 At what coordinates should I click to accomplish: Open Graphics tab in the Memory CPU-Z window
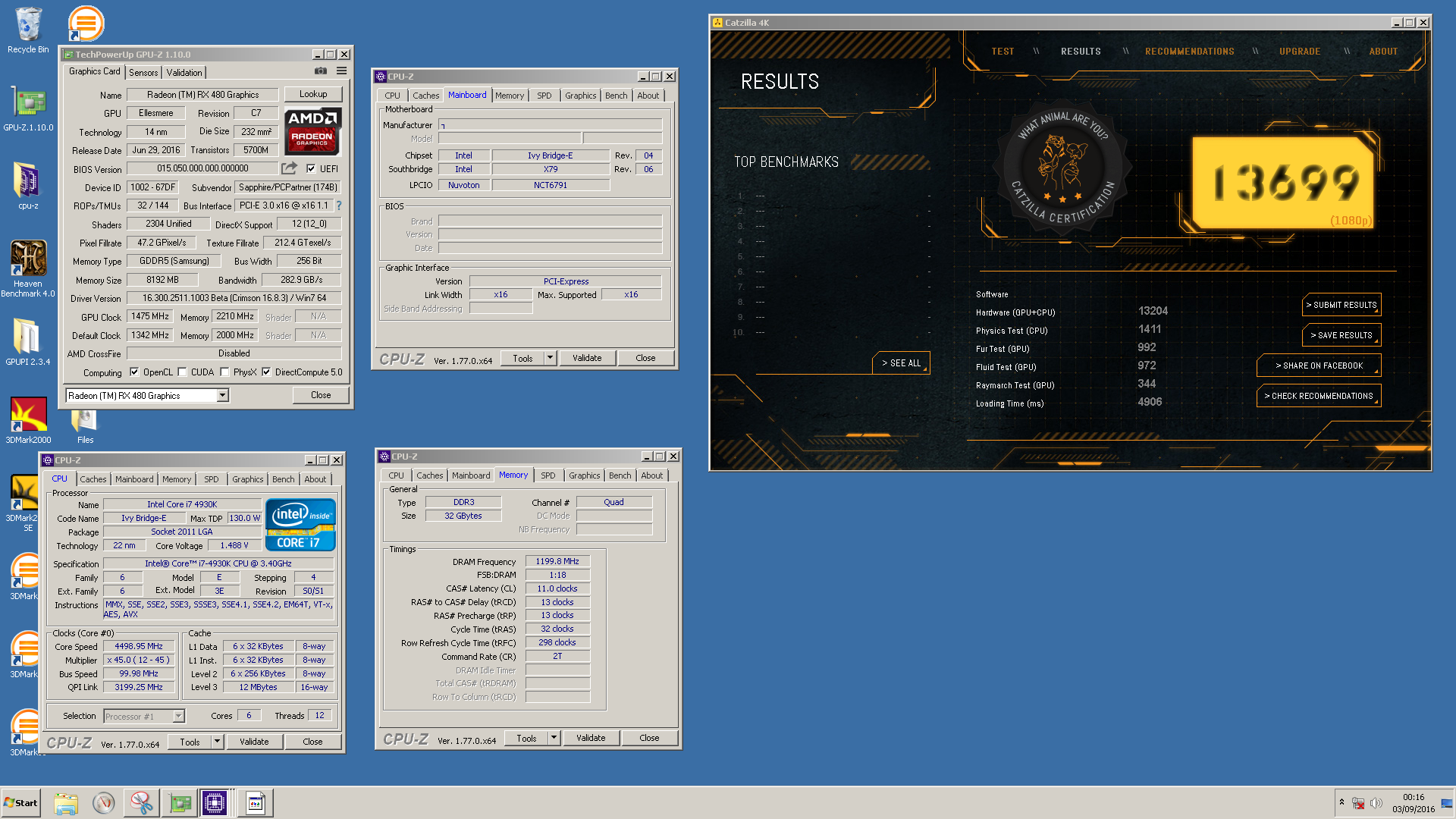(x=584, y=475)
